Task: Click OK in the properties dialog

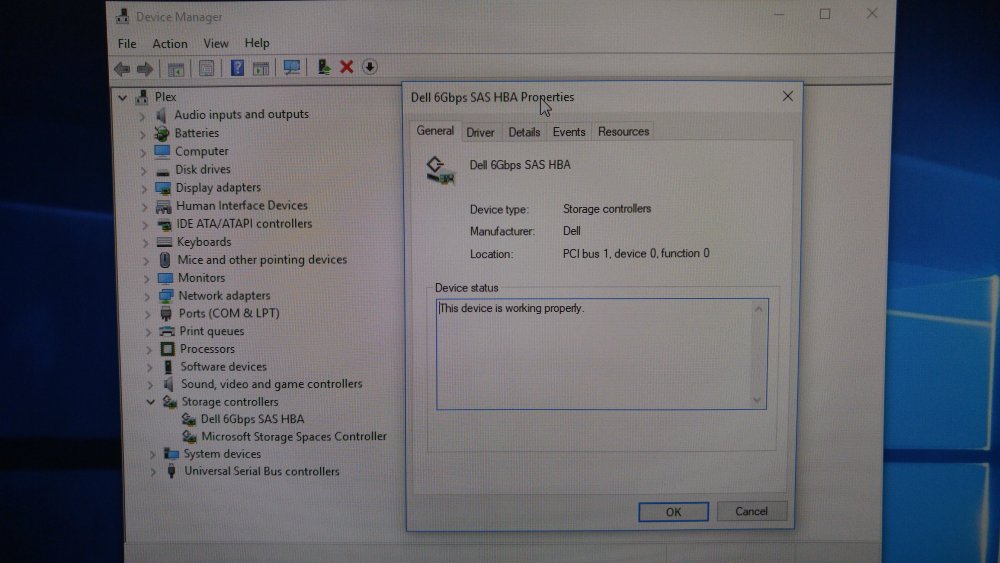Action: [673, 512]
